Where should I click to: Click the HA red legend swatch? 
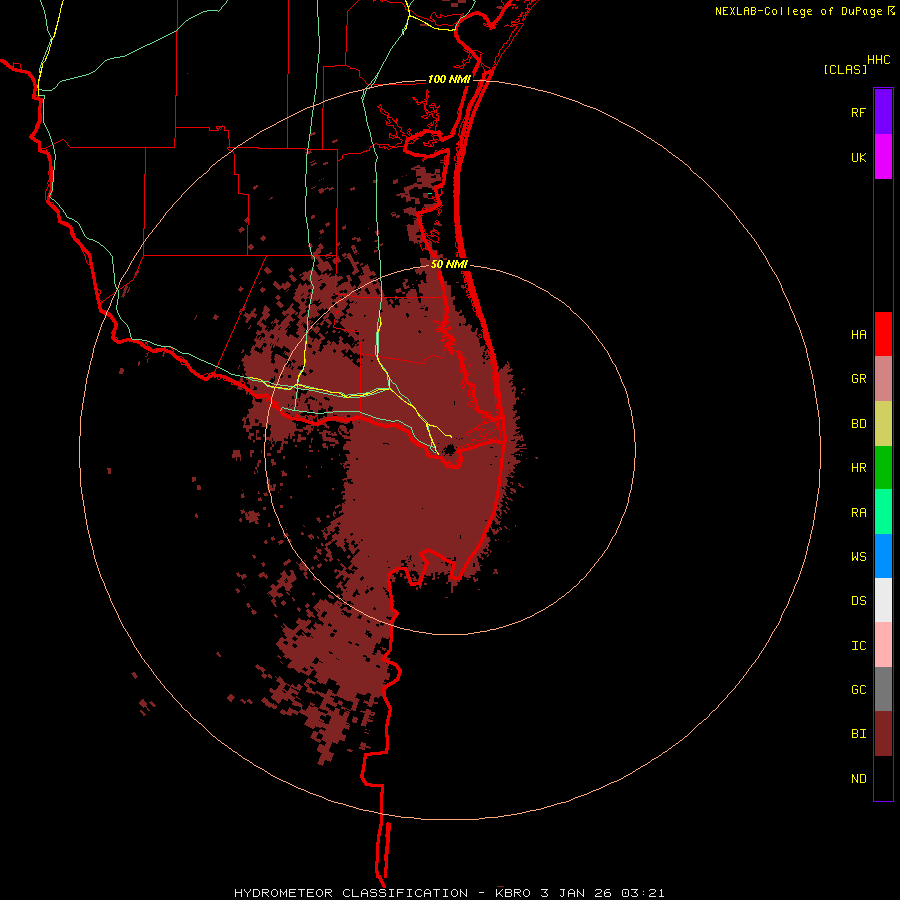(883, 334)
